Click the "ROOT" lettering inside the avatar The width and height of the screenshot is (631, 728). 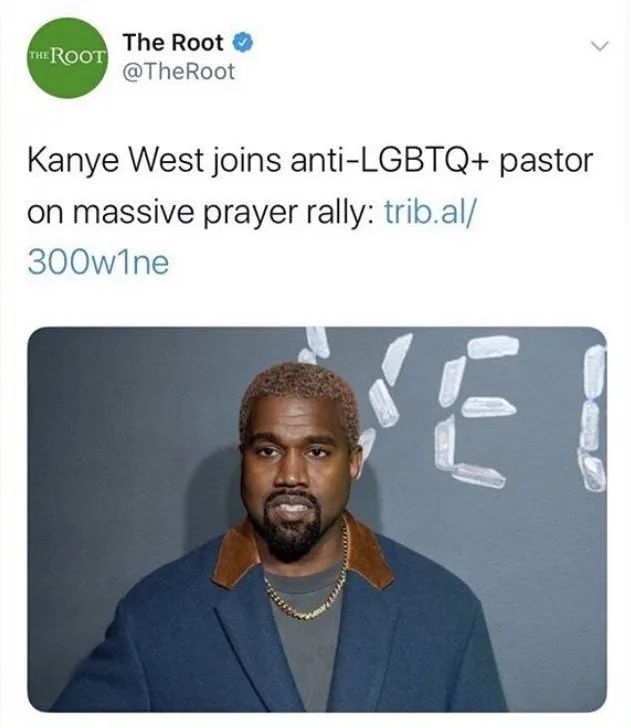click(76, 56)
